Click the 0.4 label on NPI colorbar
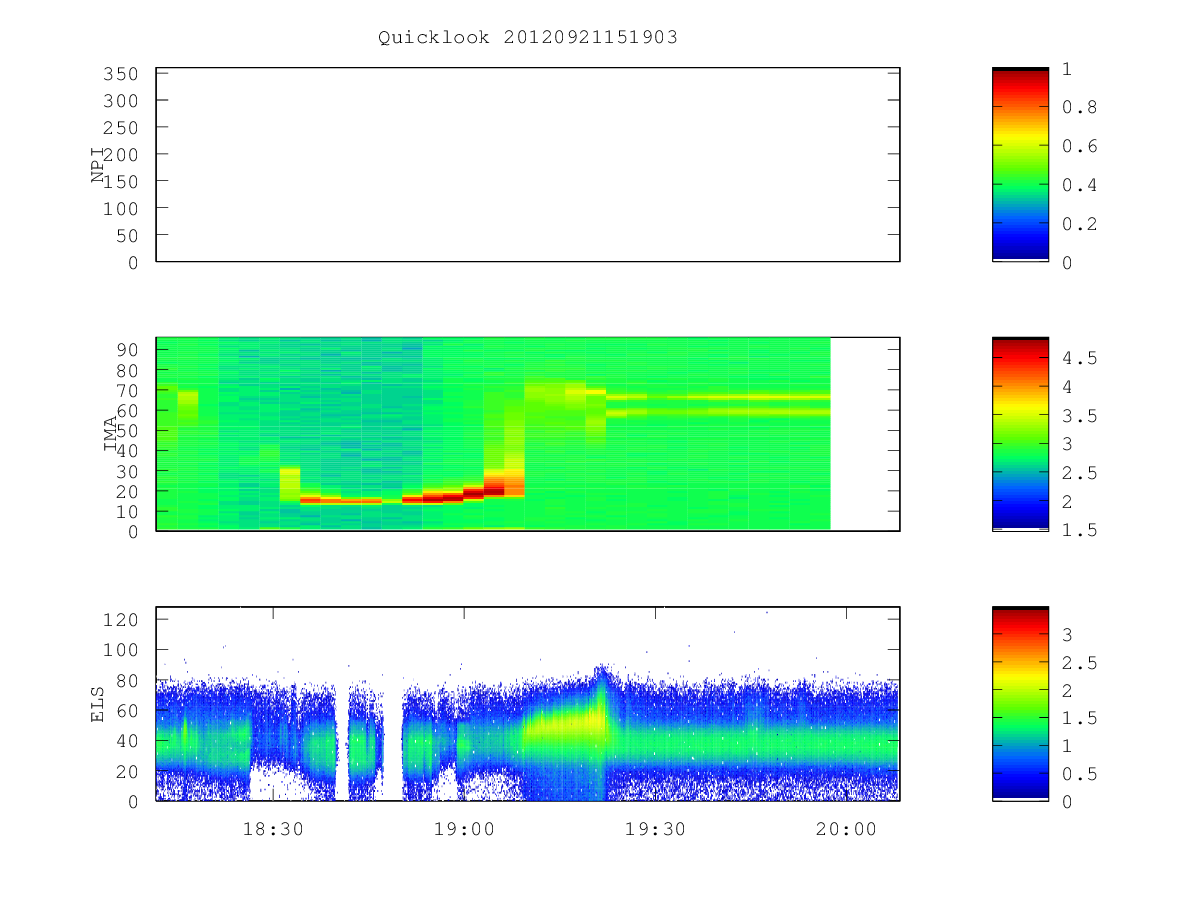 [1079, 185]
